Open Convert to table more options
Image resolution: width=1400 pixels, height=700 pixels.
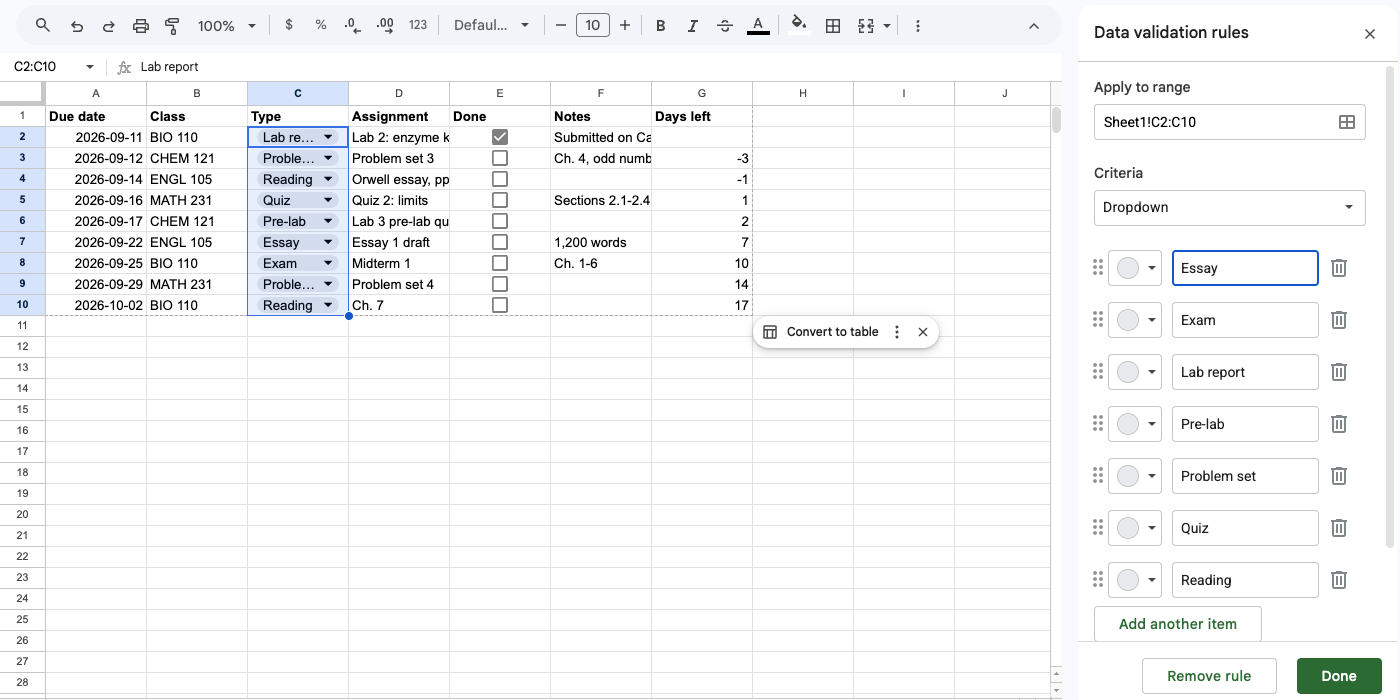[897, 332]
